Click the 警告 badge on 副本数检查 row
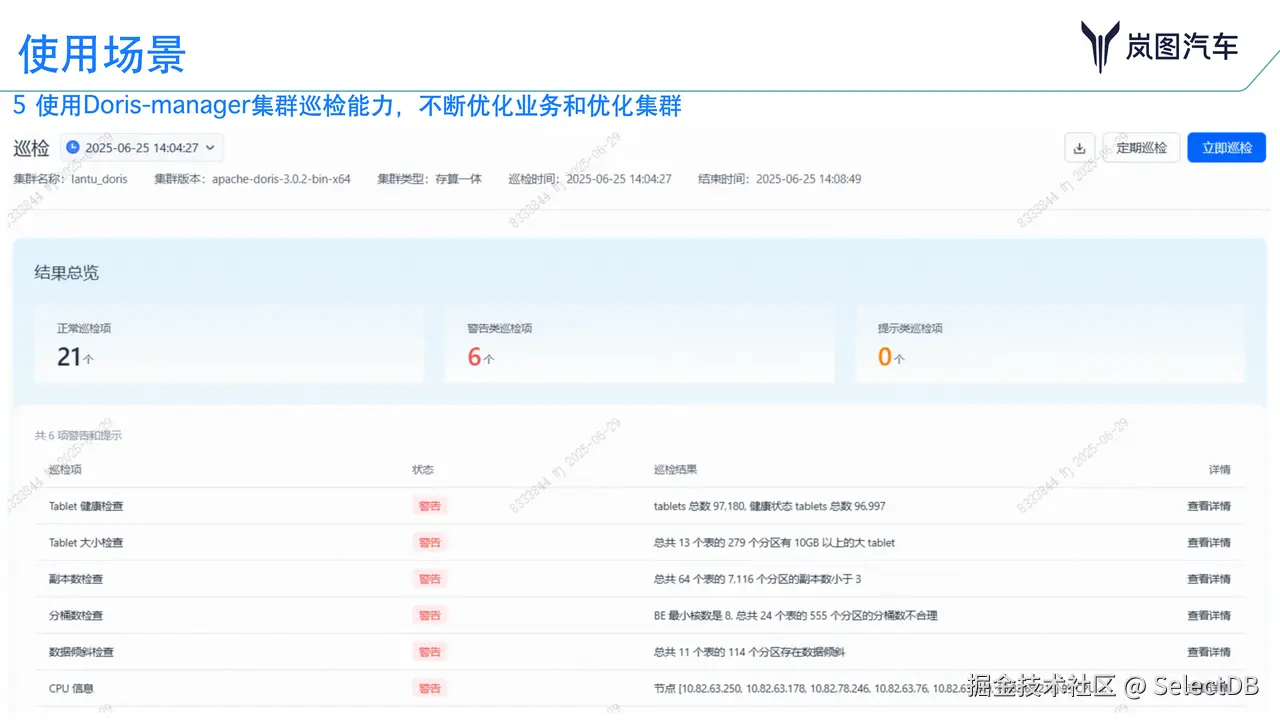 coord(430,578)
